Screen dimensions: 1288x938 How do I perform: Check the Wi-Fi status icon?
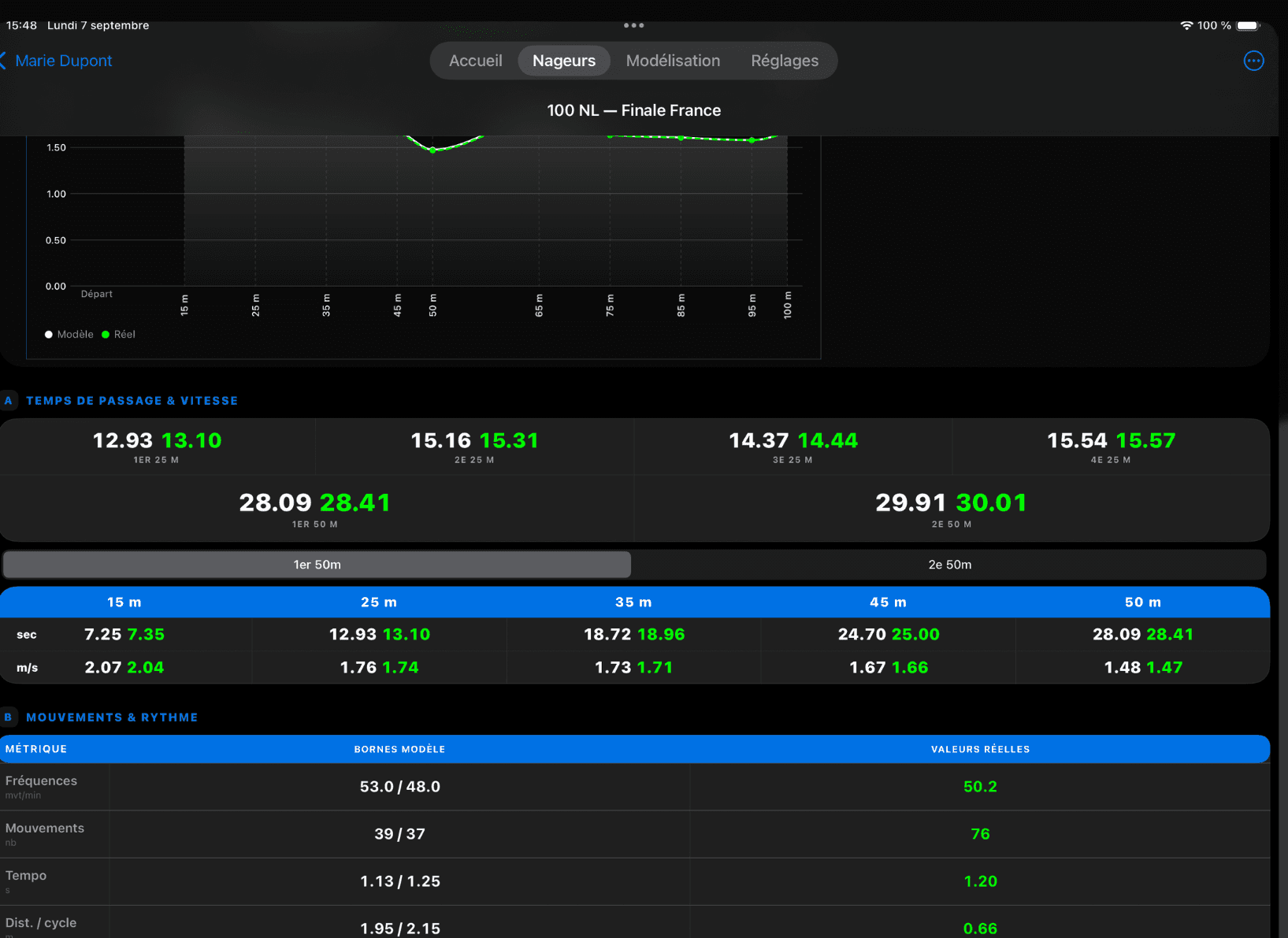(x=1186, y=25)
